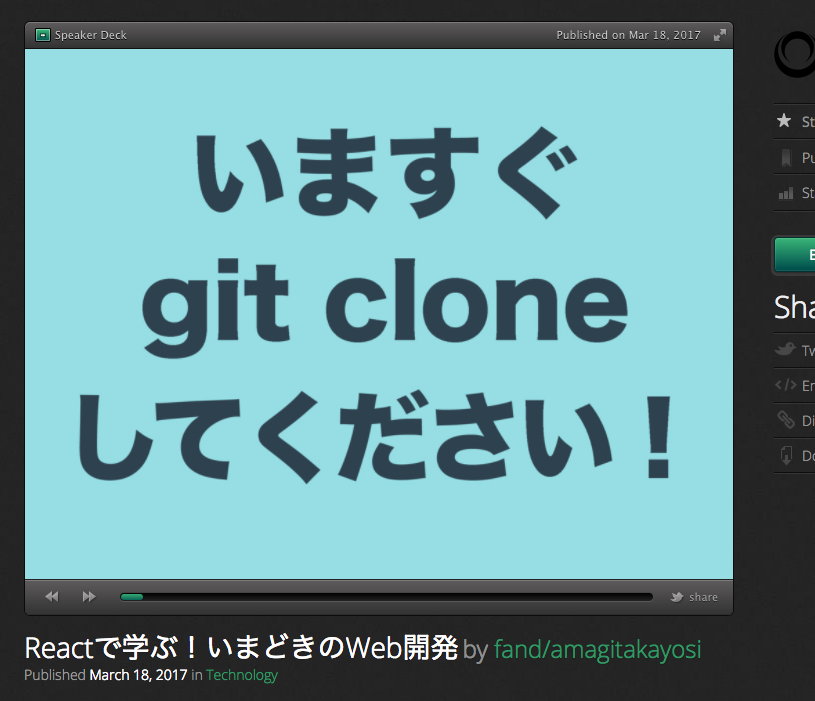This screenshot has height=701, width=815.
Task: Click the presentation title starting with React
Action: tap(241, 649)
